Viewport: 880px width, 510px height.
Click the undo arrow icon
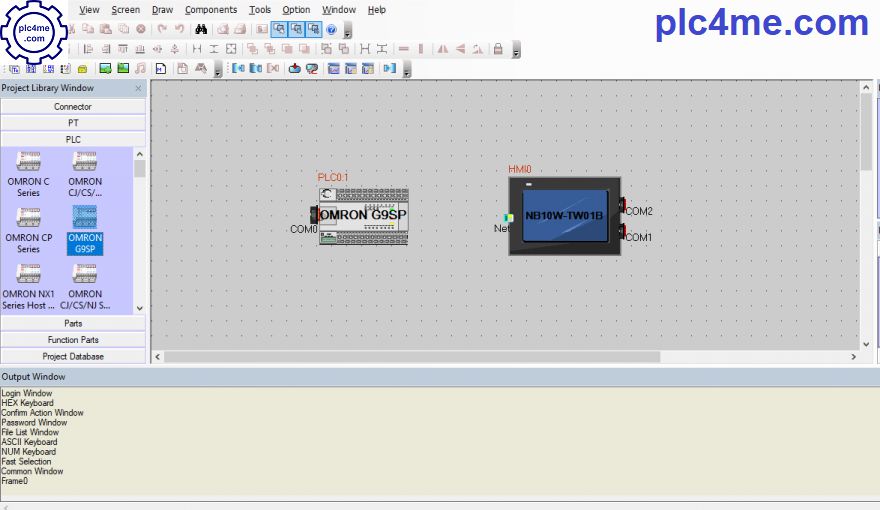[x=162, y=29]
